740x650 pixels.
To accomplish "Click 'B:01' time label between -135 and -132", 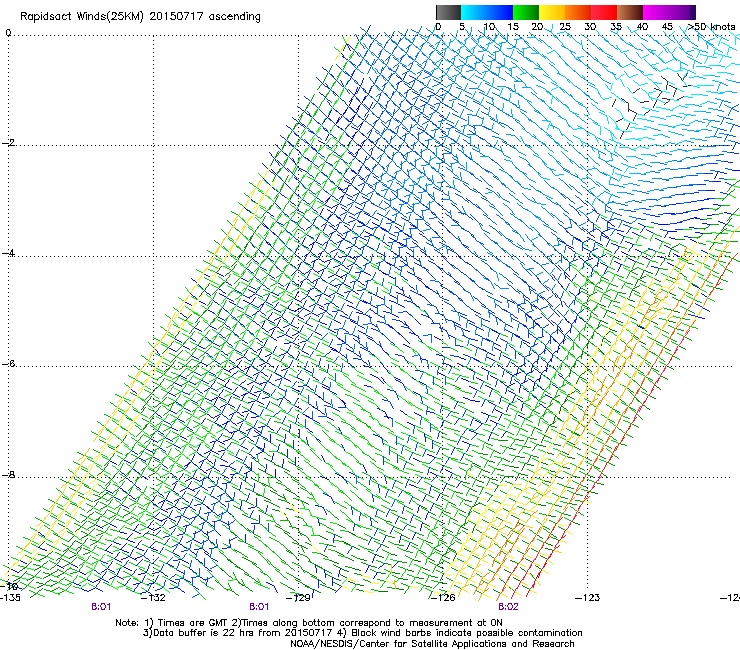I will (101, 607).
